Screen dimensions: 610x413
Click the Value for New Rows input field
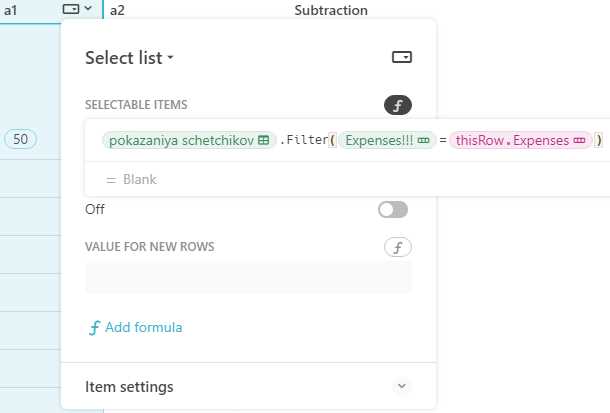coord(248,278)
